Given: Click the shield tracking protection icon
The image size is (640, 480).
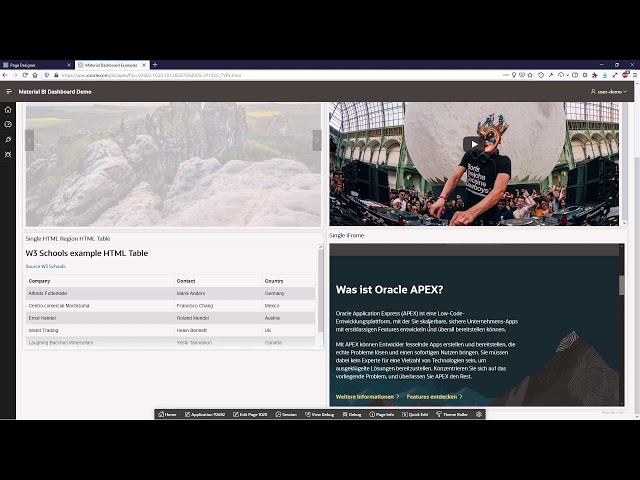Looking at the screenshot, I should click(47, 75).
